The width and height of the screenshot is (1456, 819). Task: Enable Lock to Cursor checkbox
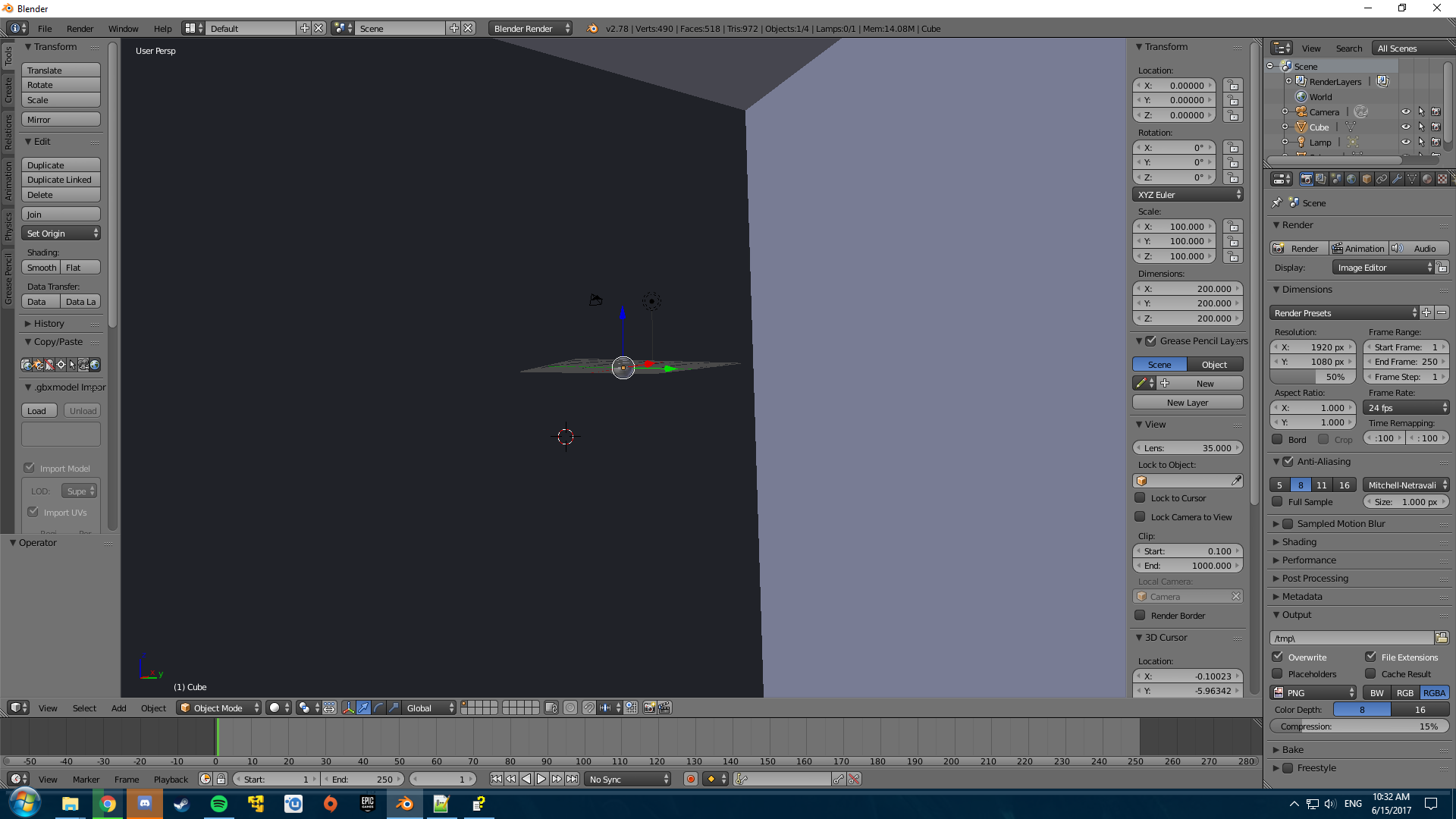tap(1140, 498)
